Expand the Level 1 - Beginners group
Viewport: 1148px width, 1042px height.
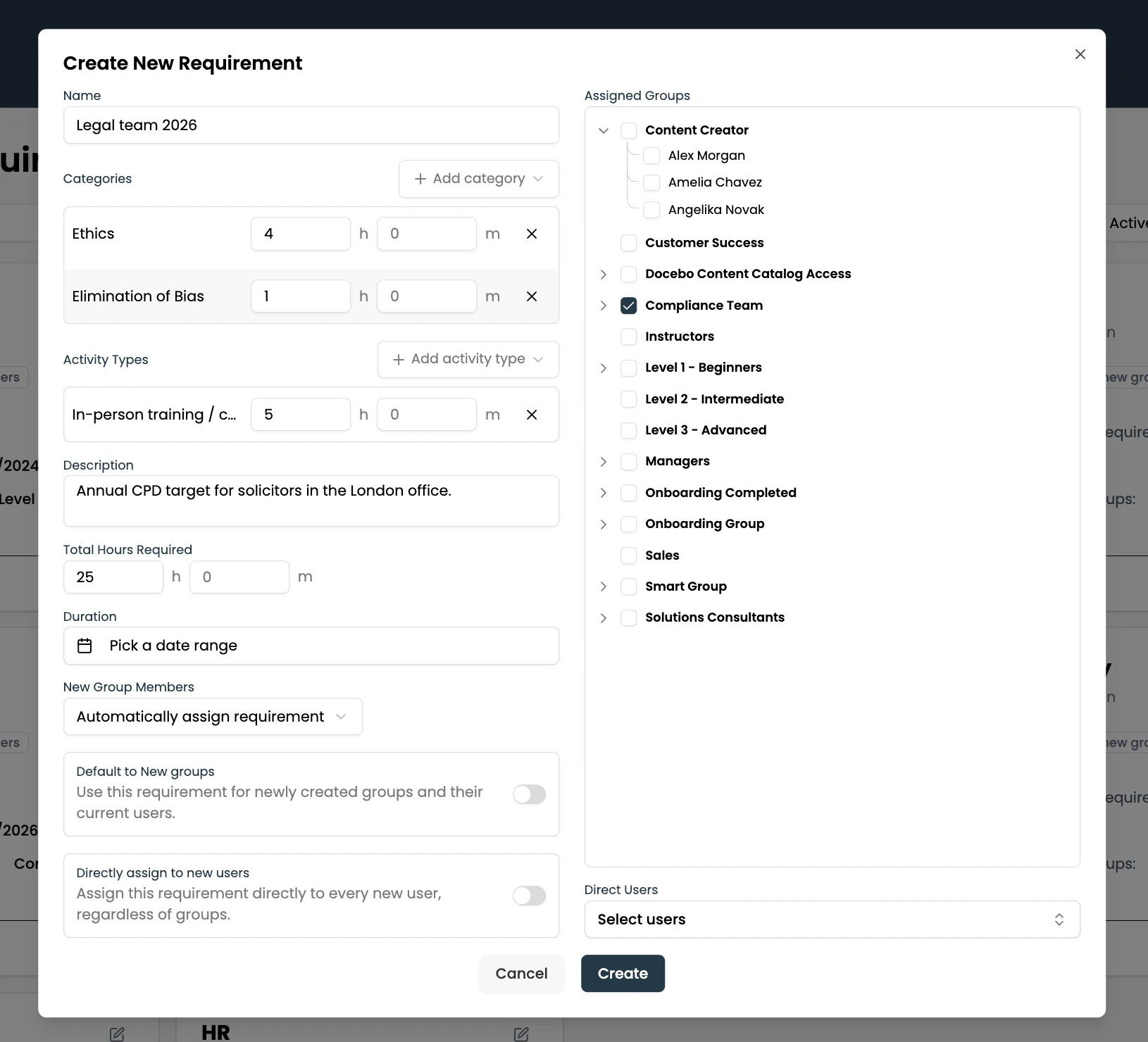[604, 368]
